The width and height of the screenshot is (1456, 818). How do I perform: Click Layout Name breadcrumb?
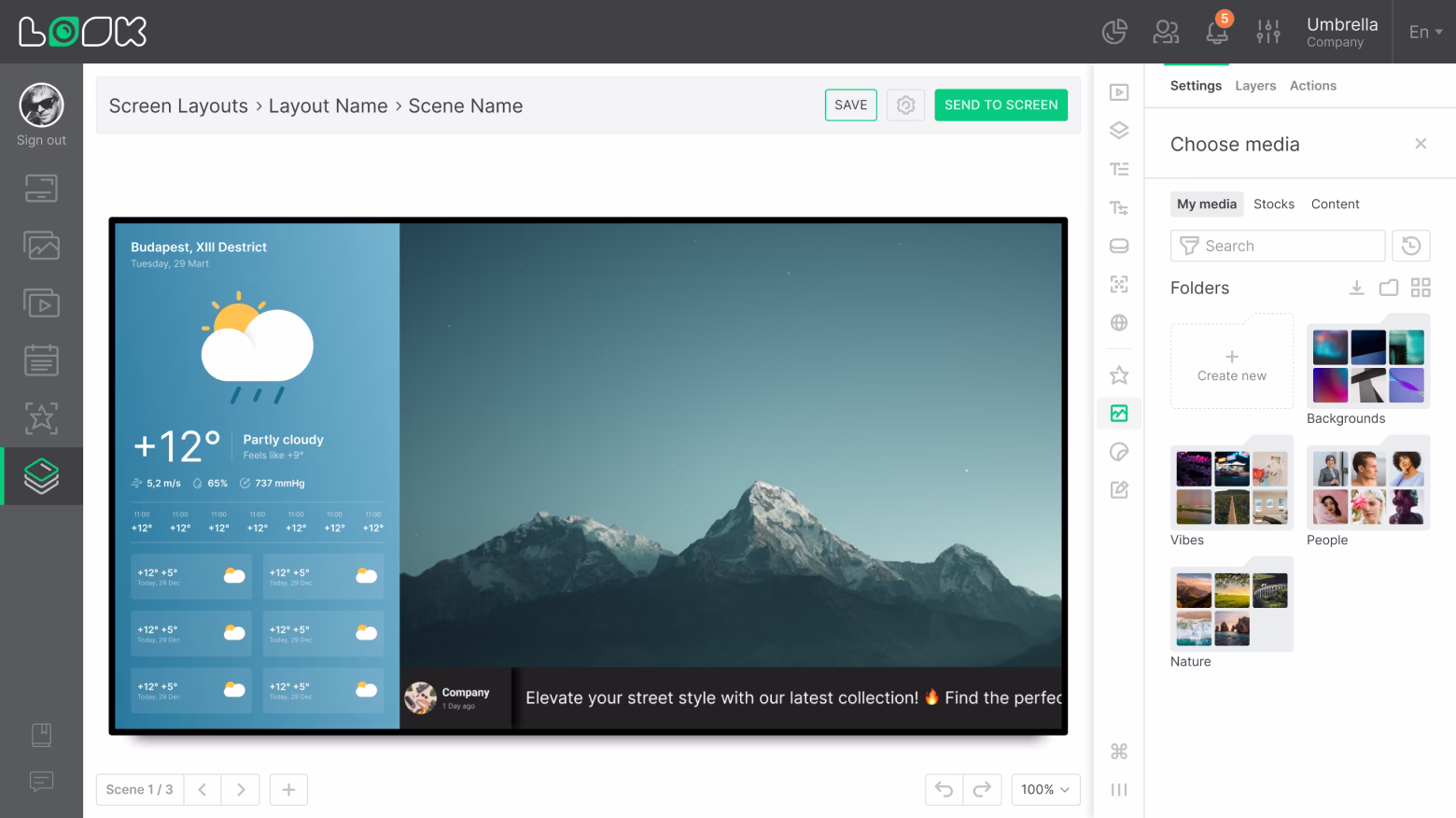(328, 106)
